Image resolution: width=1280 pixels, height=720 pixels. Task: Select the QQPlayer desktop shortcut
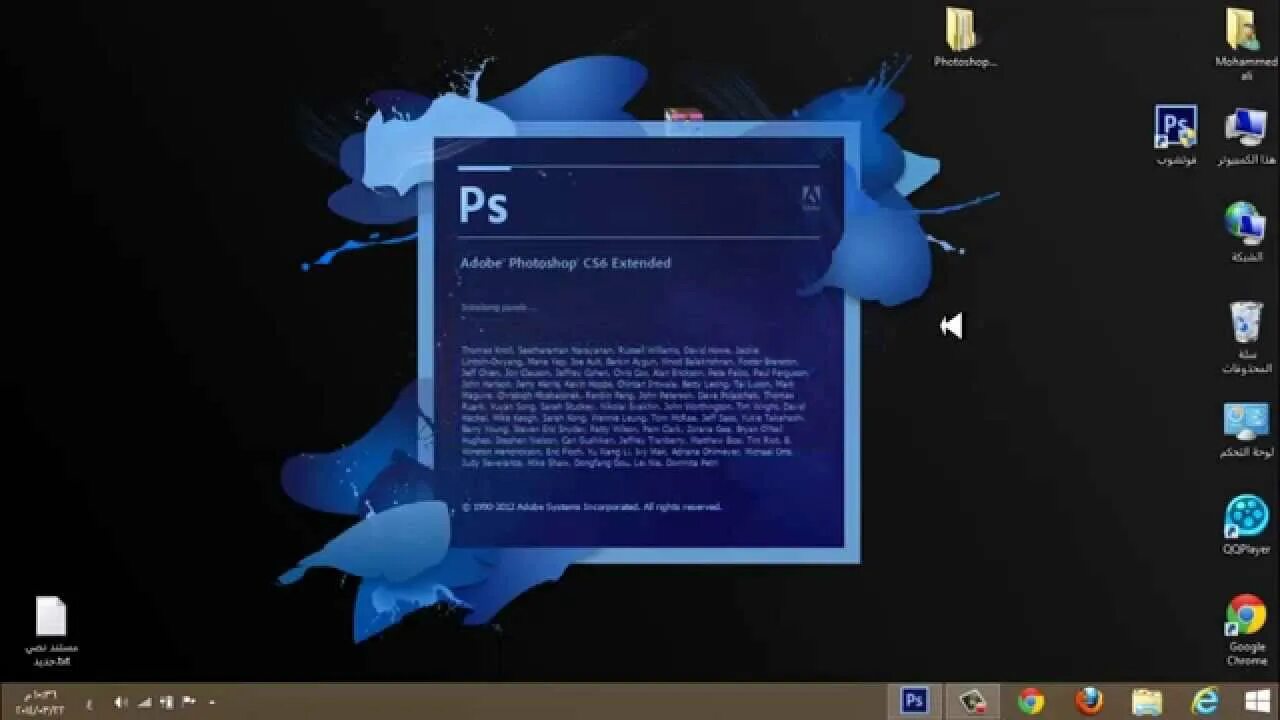tap(1246, 525)
